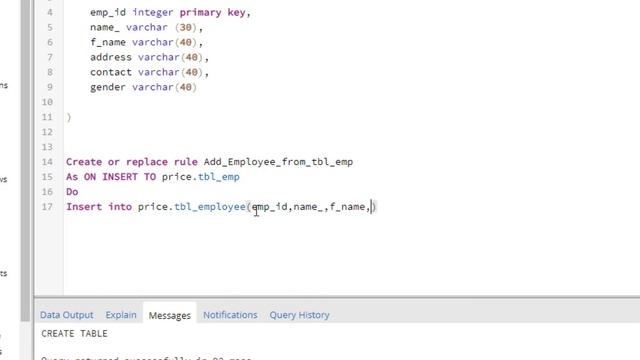Click line number 10 in the gutter
This screenshot has width=640, height=360.
[x=47, y=102]
